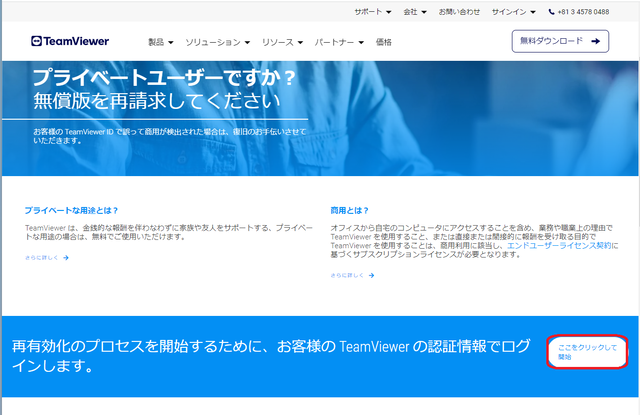Click the 無償版を再請求してください banner text
Screen dimensions: 640x415
coord(157,101)
